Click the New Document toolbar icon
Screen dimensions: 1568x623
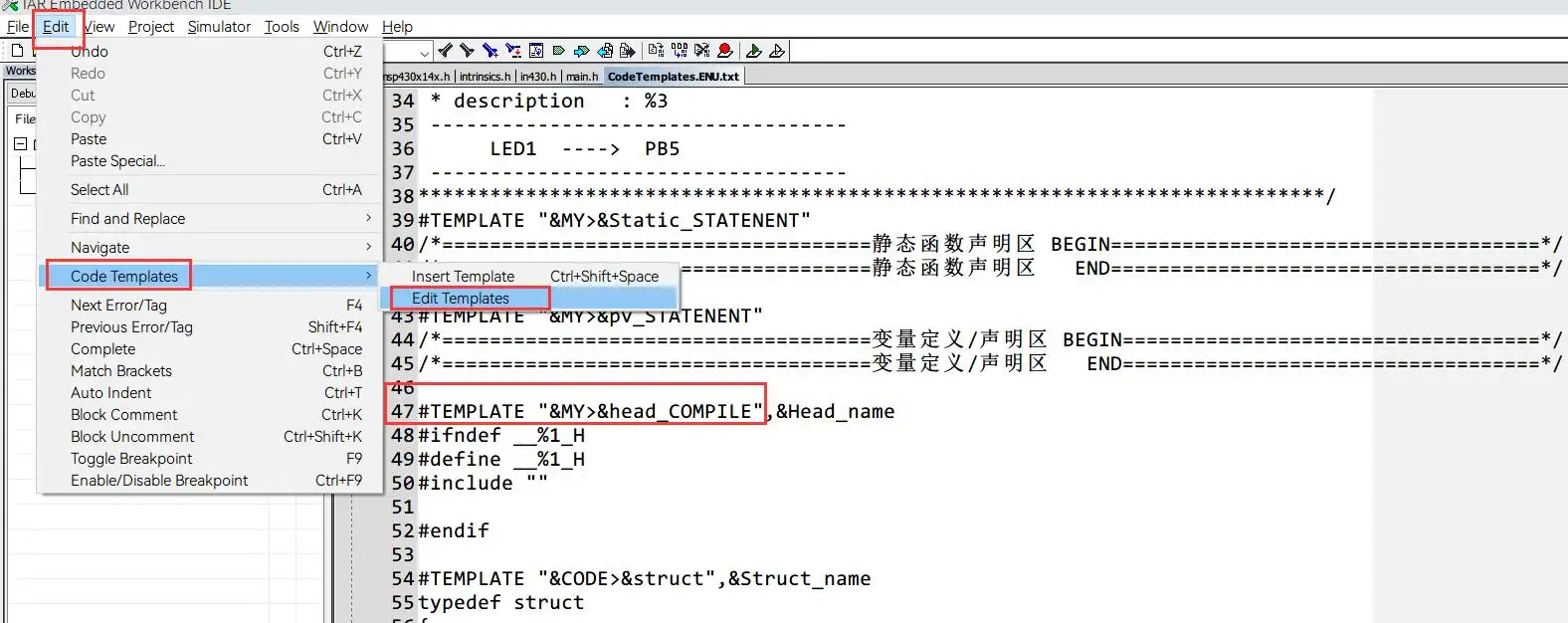click(17, 51)
